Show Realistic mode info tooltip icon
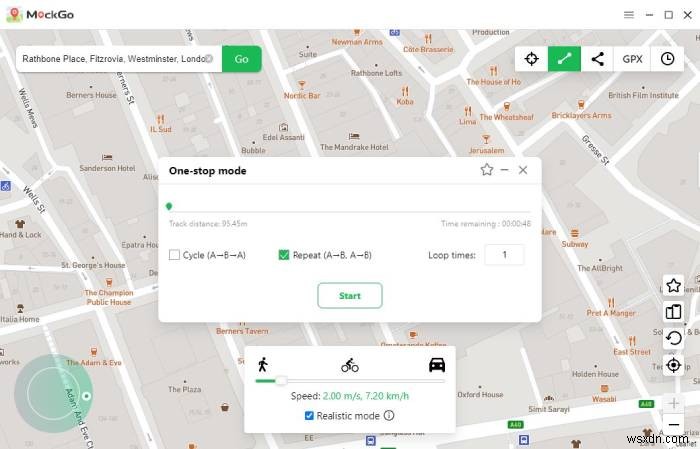The image size is (700, 449). click(x=389, y=416)
